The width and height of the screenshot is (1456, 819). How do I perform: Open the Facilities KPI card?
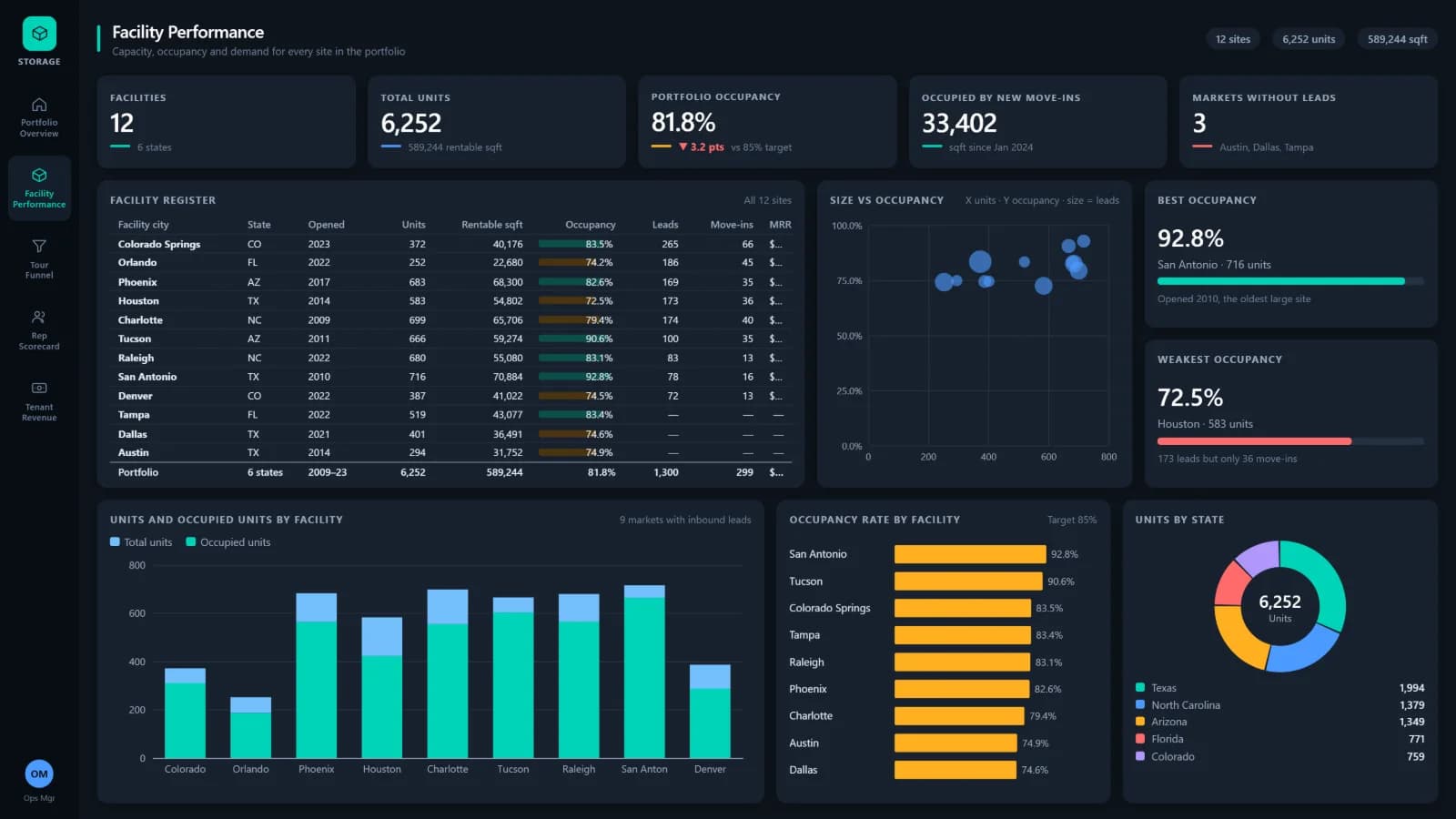pos(227,122)
